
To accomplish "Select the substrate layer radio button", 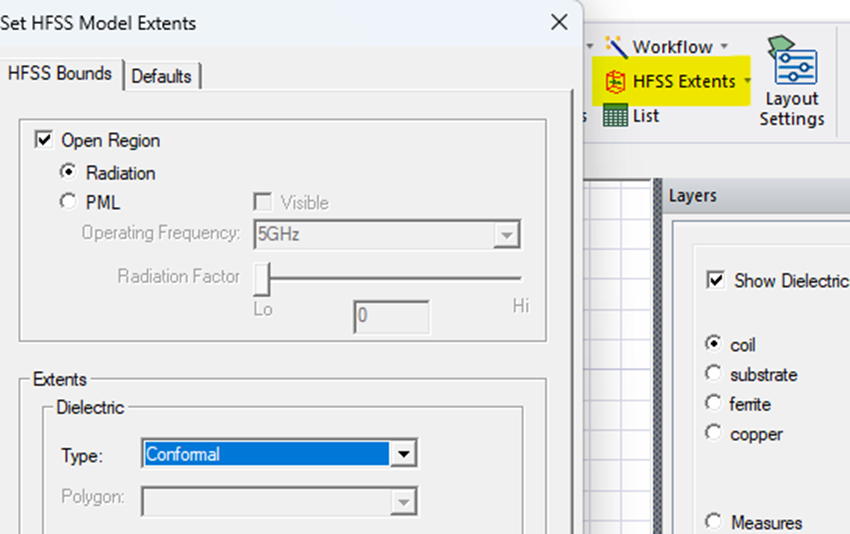I will click(713, 374).
